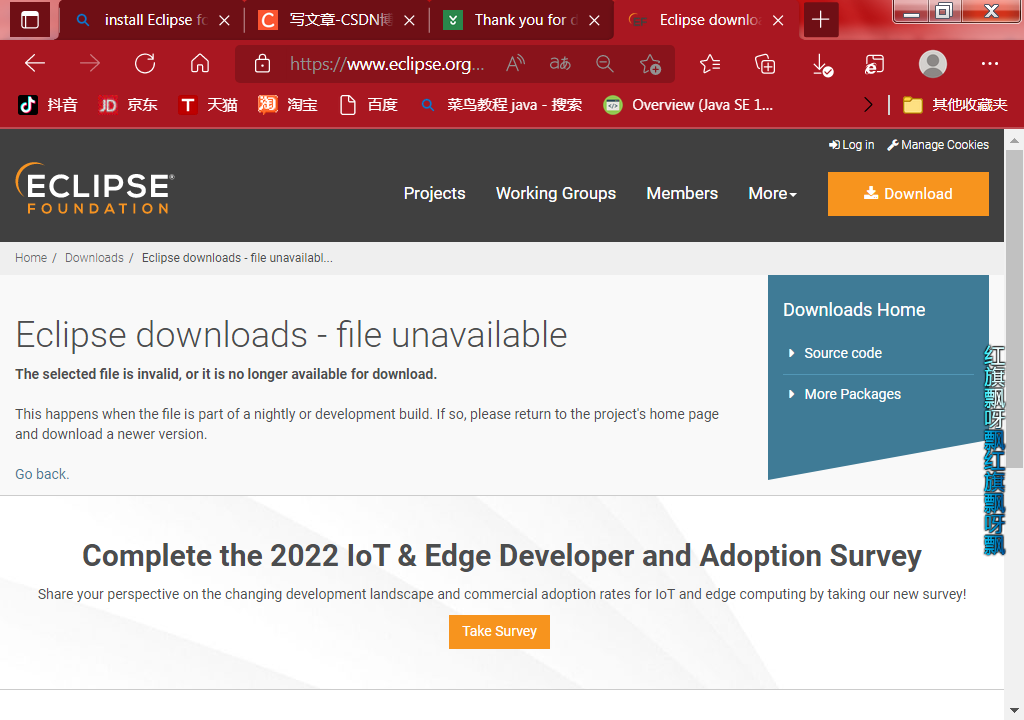Screen dimensions: 1024x720
Task: Open 菜鸟教程 java search bookmark
Action: [x=501, y=105]
